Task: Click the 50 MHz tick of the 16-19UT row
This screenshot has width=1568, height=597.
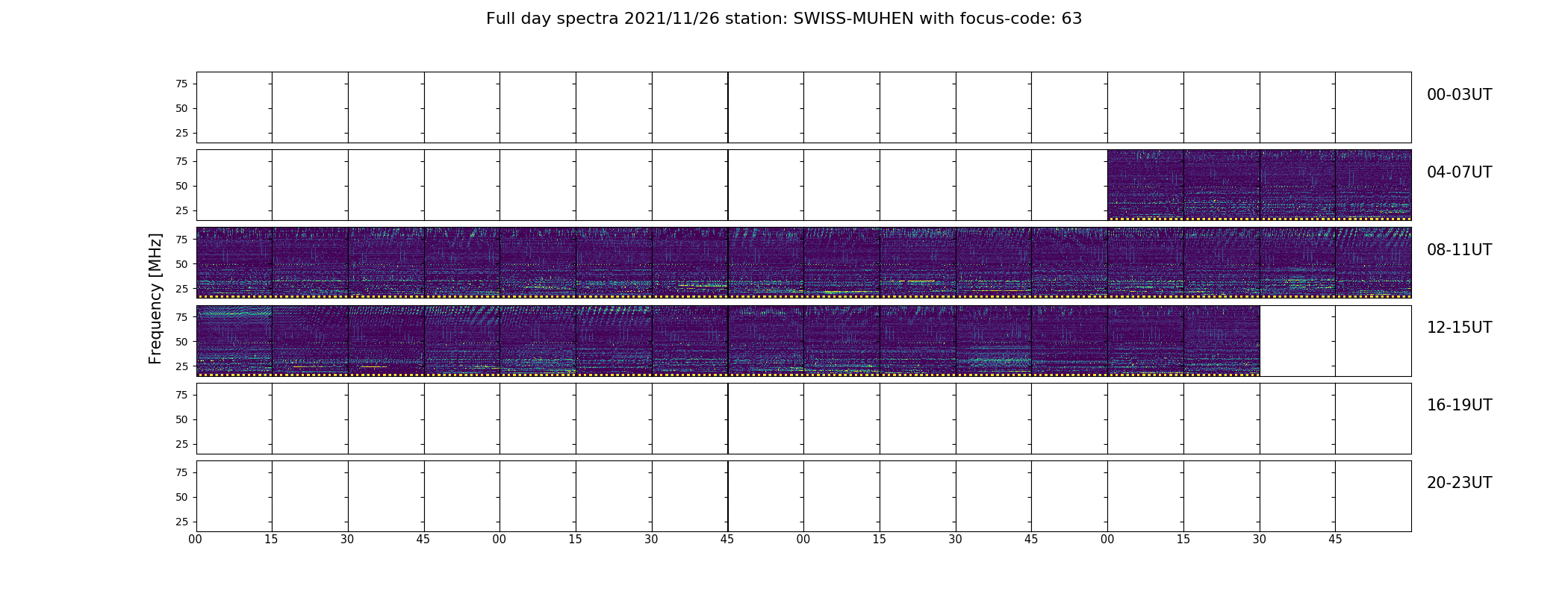Action: coord(181,419)
